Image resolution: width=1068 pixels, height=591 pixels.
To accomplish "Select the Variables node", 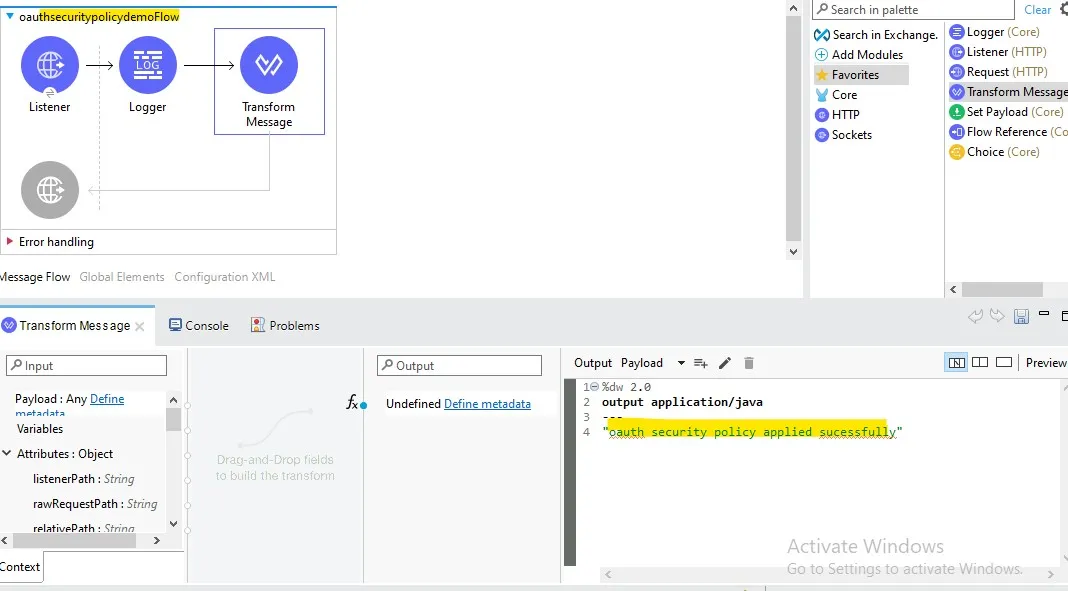I will click(x=40, y=429).
